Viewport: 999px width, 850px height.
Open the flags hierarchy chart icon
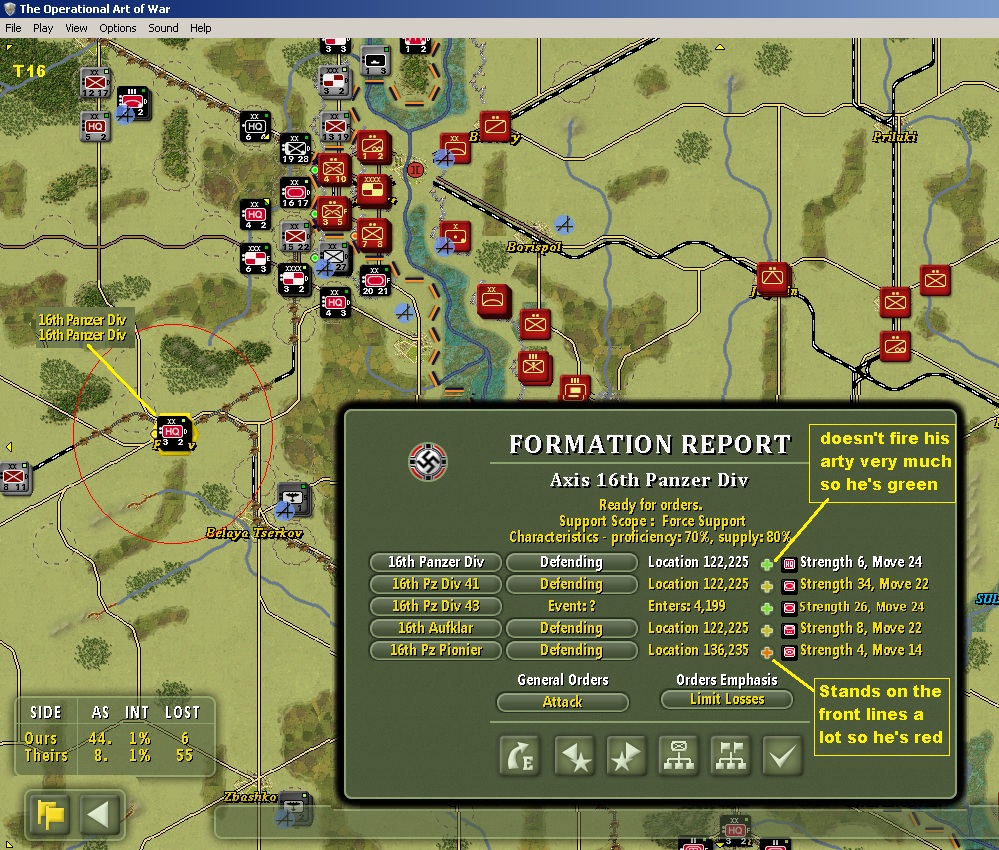click(x=730, y=756)
